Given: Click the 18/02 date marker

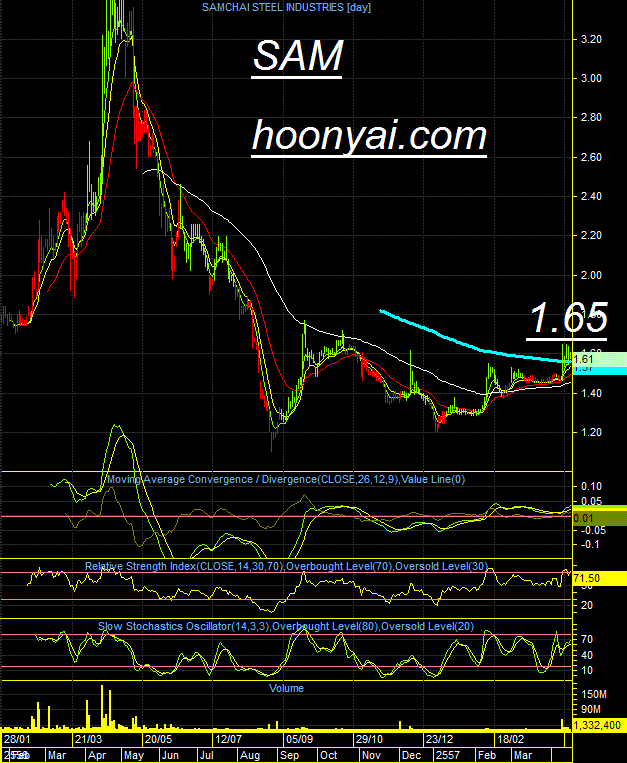Looking at the screenshot, I should coord(510,740).
